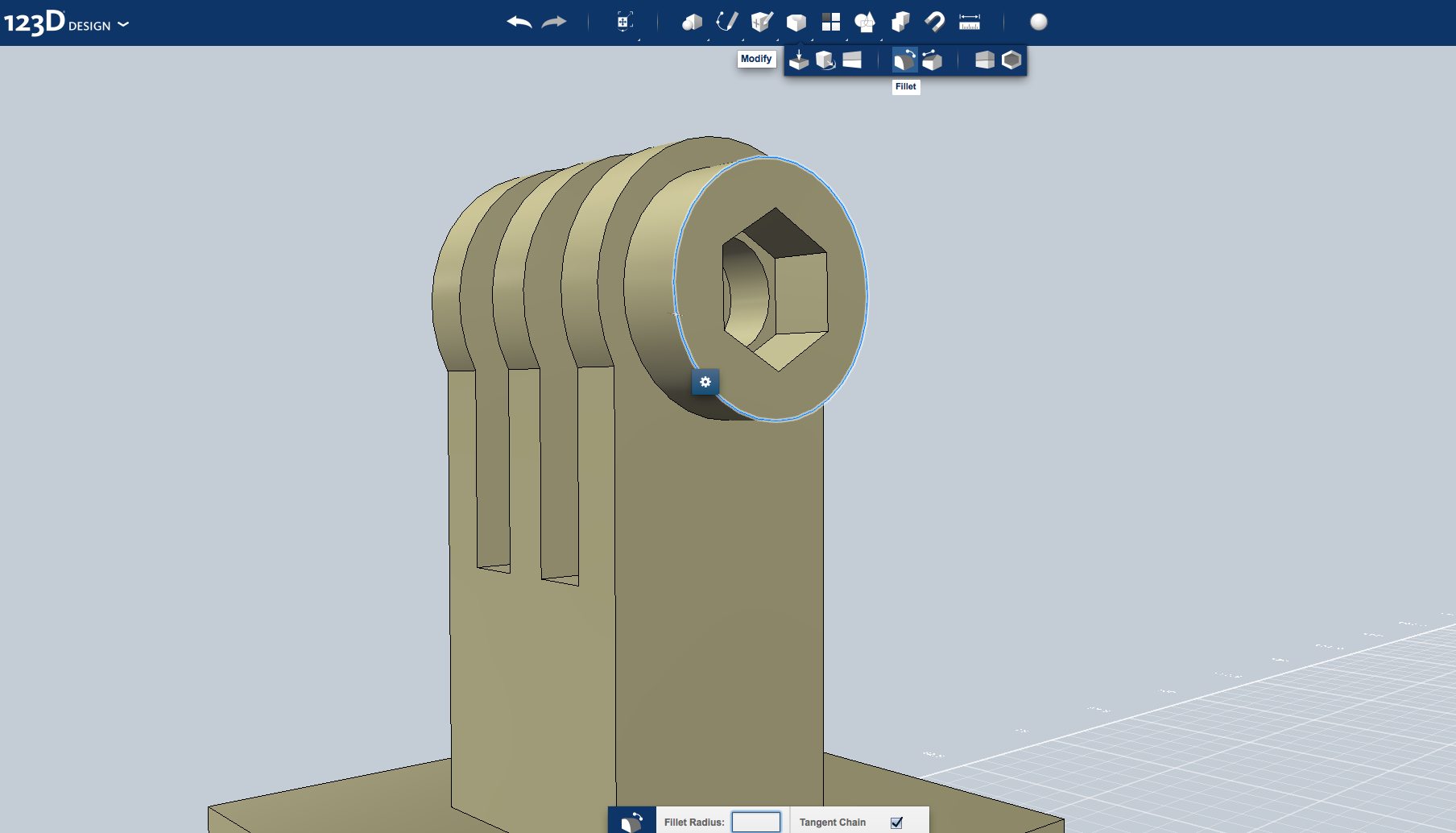Open the Pattern tools menu
The height and width of the screenshot is (833, 1456).
tap(831, 22)
